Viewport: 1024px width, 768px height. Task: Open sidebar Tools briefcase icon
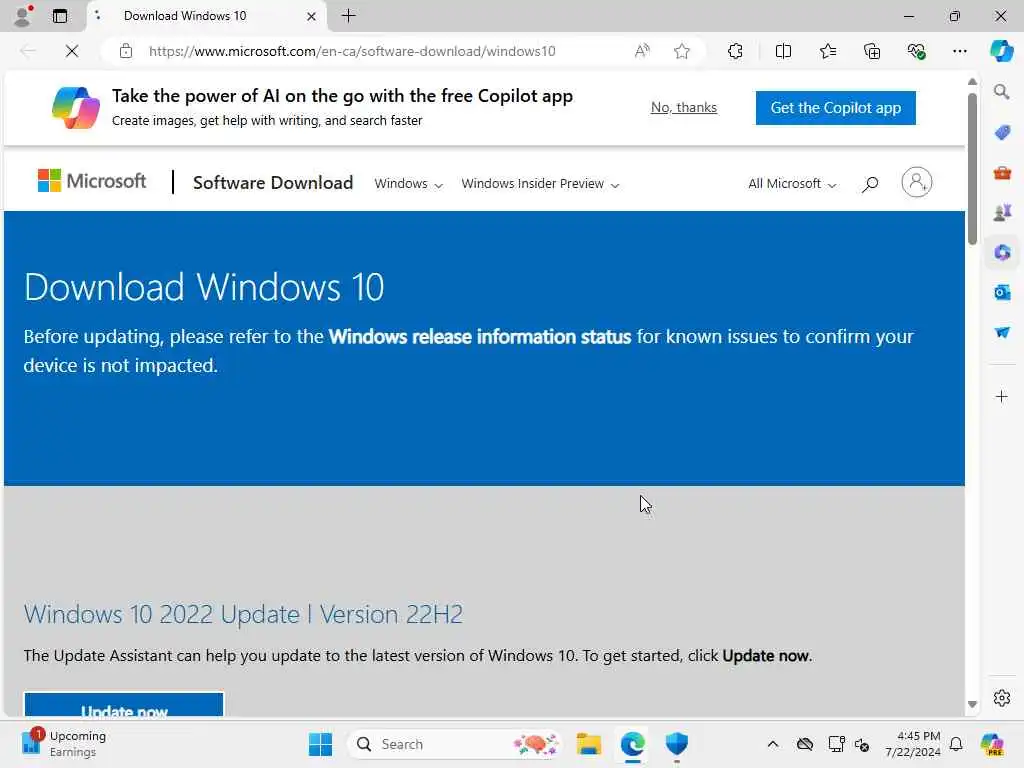tap(1002, 173)
